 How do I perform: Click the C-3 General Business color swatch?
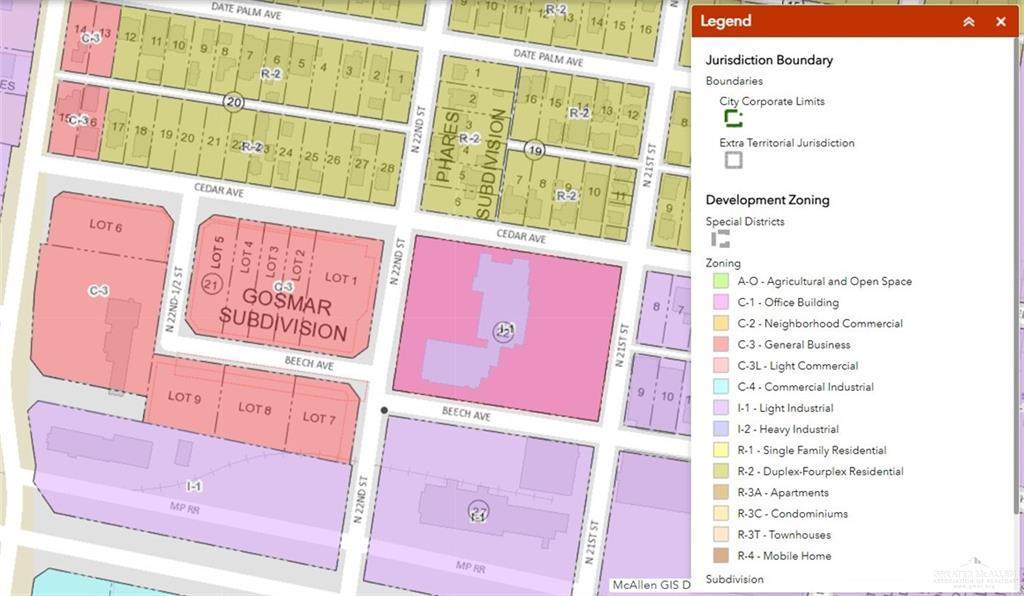(720, 345)
